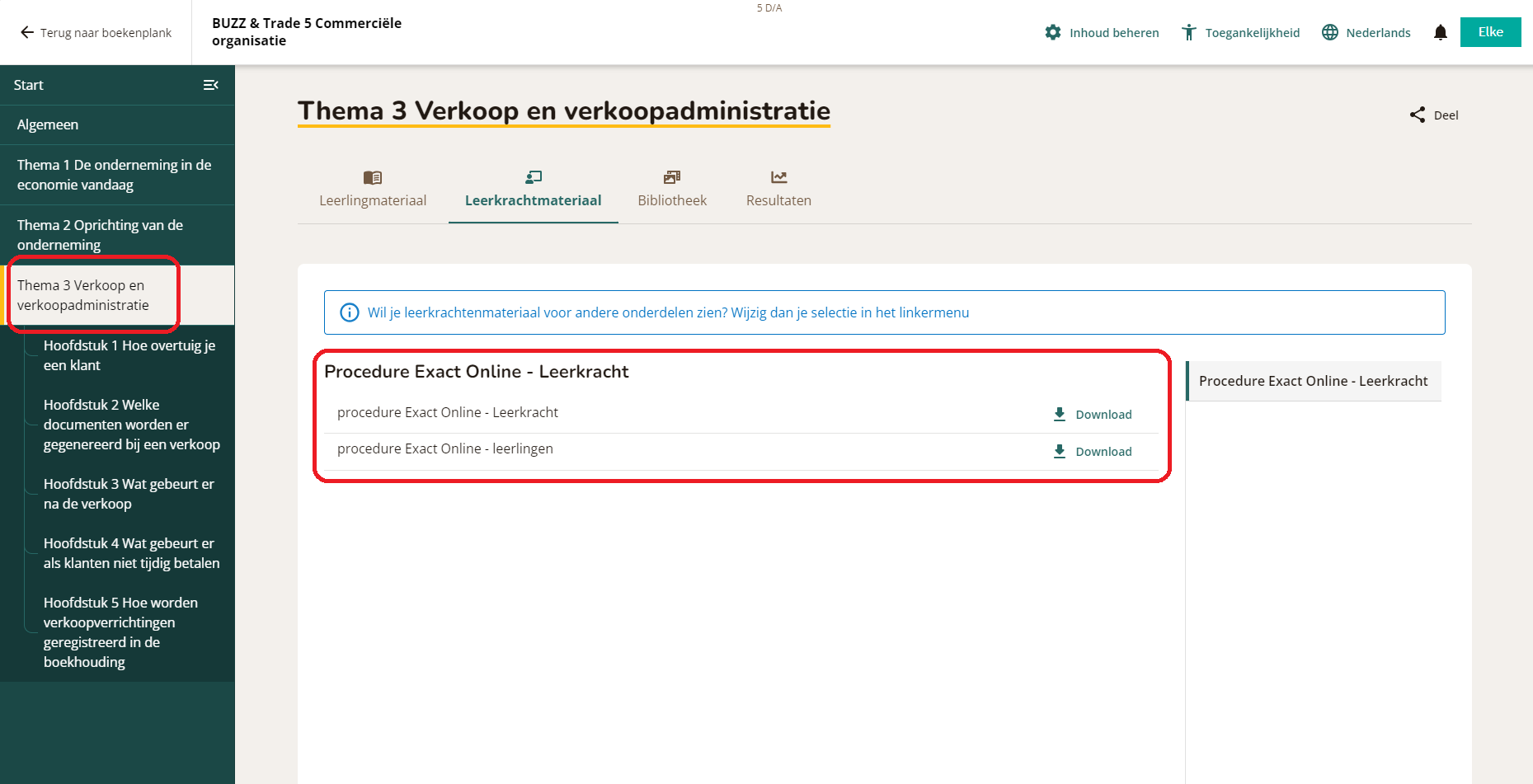Click Download next to procedure Exact Online - Leerkracht
Viewport: 1533px width, 784px height.
click(1103, 414)
